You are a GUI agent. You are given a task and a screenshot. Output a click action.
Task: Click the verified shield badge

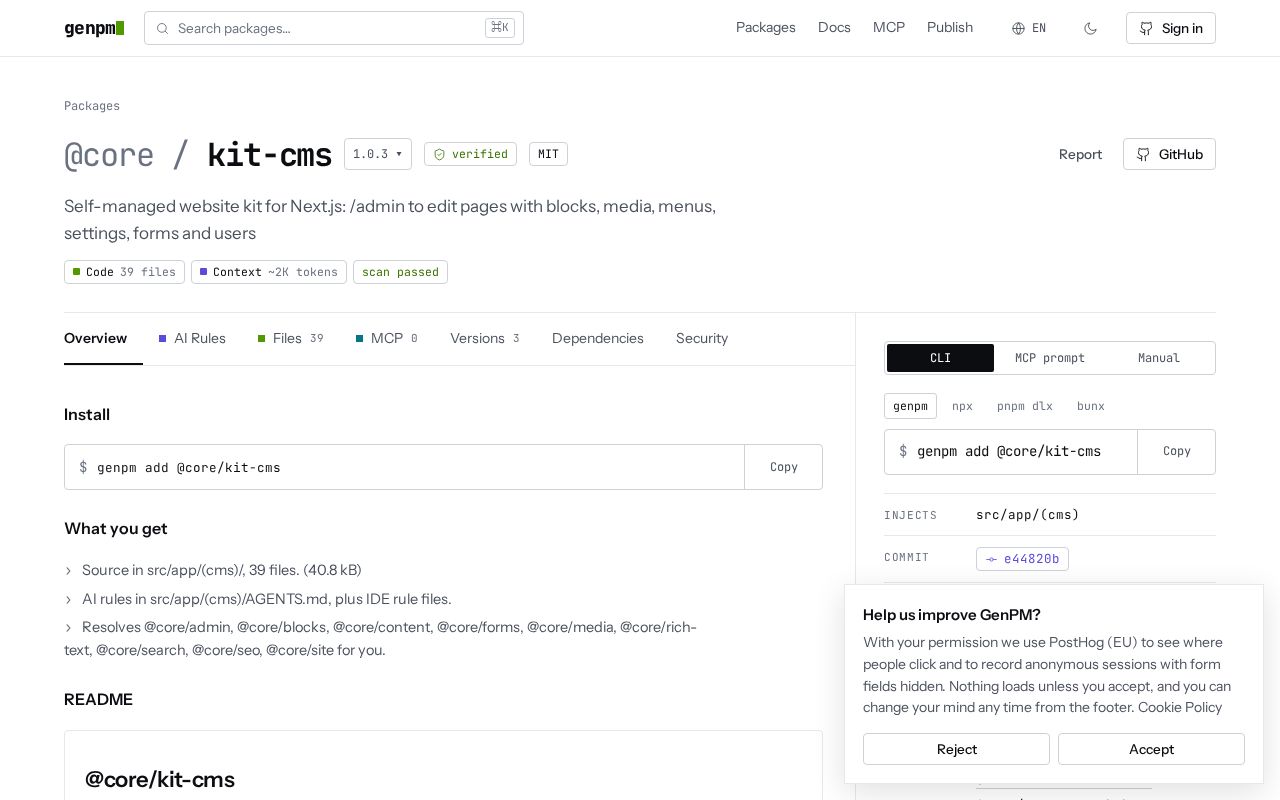pos(470,154)
